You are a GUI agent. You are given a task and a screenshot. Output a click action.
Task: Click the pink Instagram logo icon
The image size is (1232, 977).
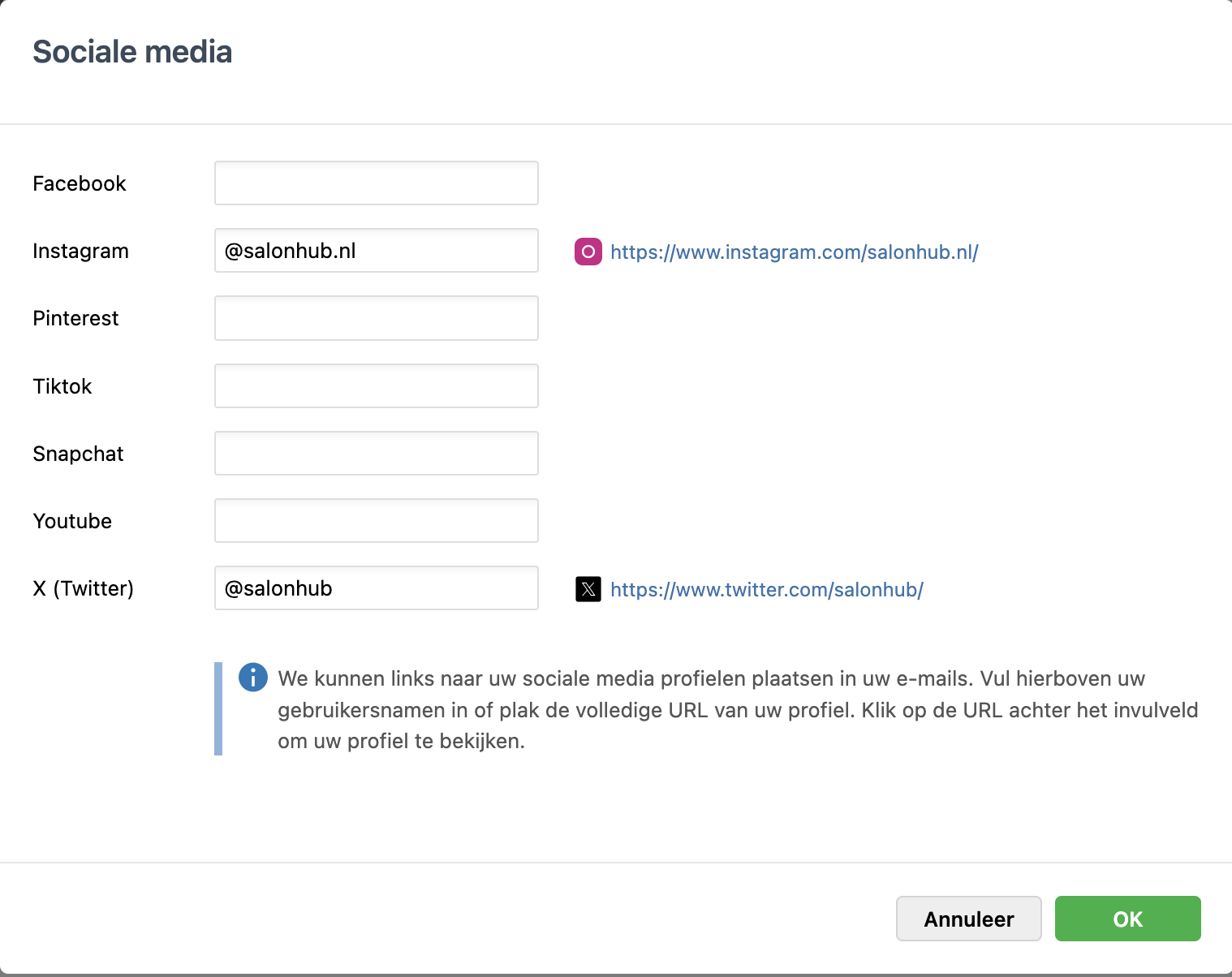tap(588, 252)
